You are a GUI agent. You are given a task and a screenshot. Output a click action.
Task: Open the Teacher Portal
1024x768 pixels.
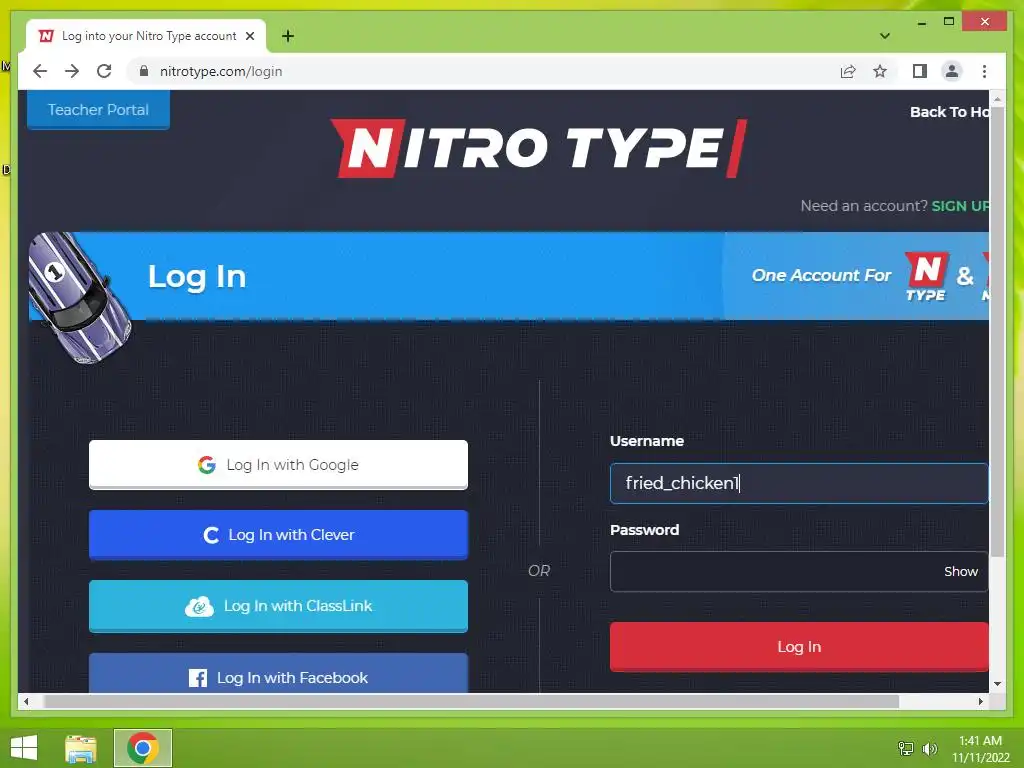click(x=98, y=110)
